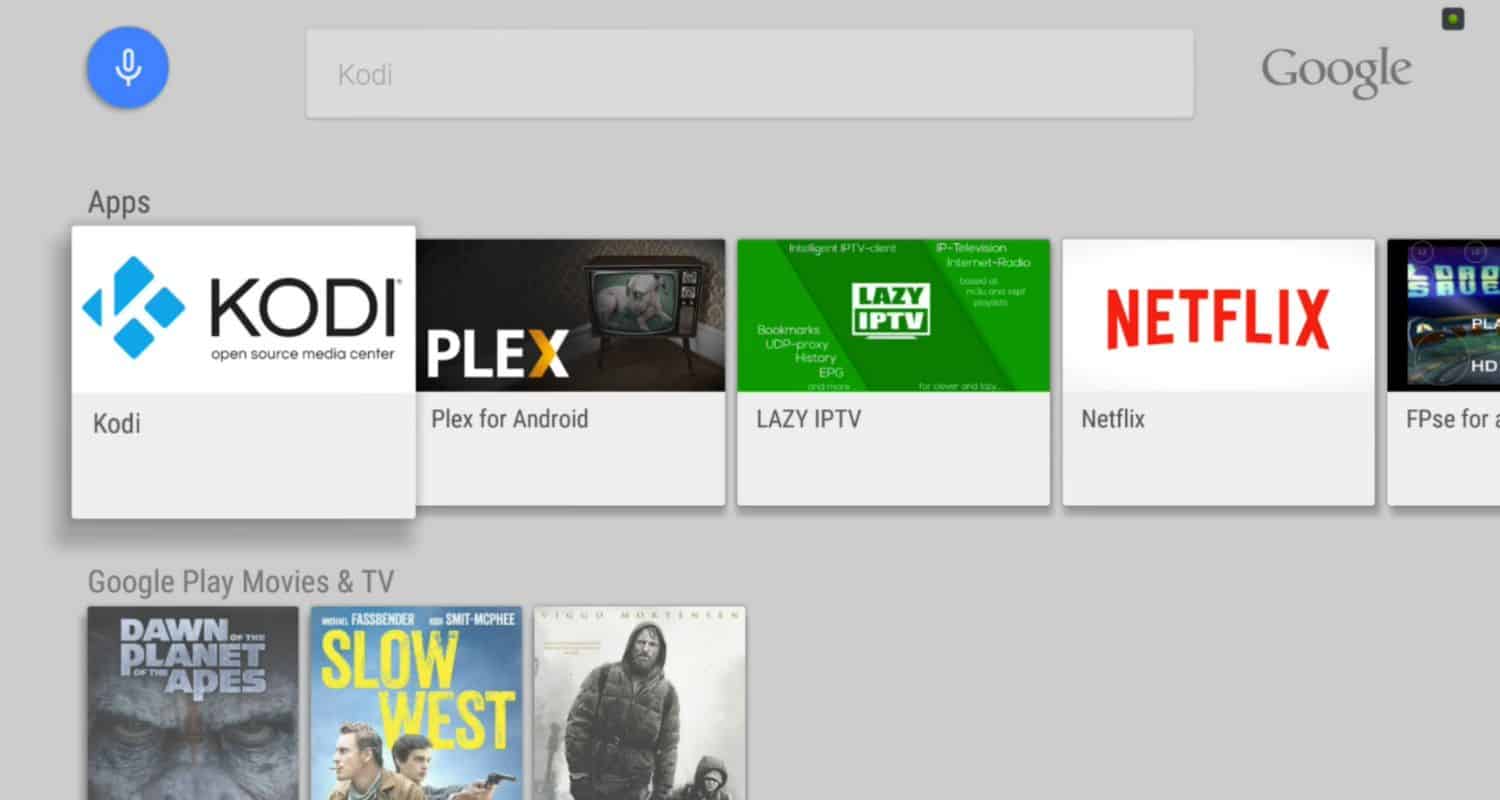Select the Slow West movie poster
This screenshot has height=800, width=1500.
416,703
